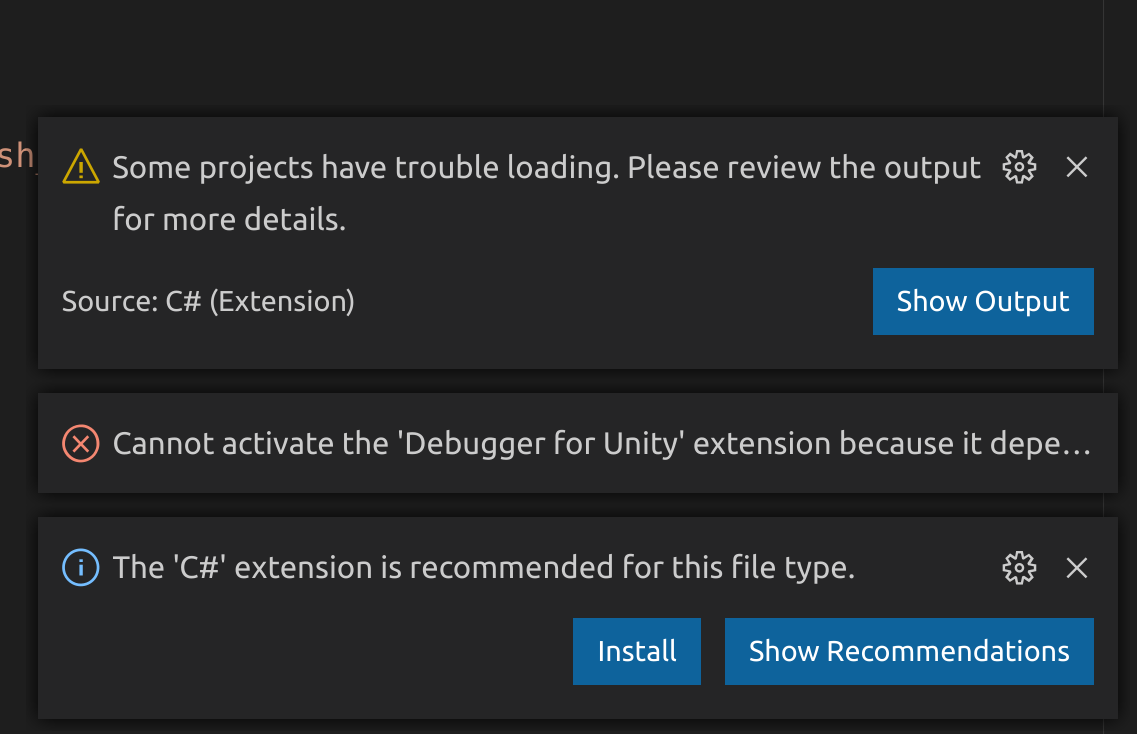Click the 'Source: C# (Extension)' label

pyautogui.click(x=208, y=301)
